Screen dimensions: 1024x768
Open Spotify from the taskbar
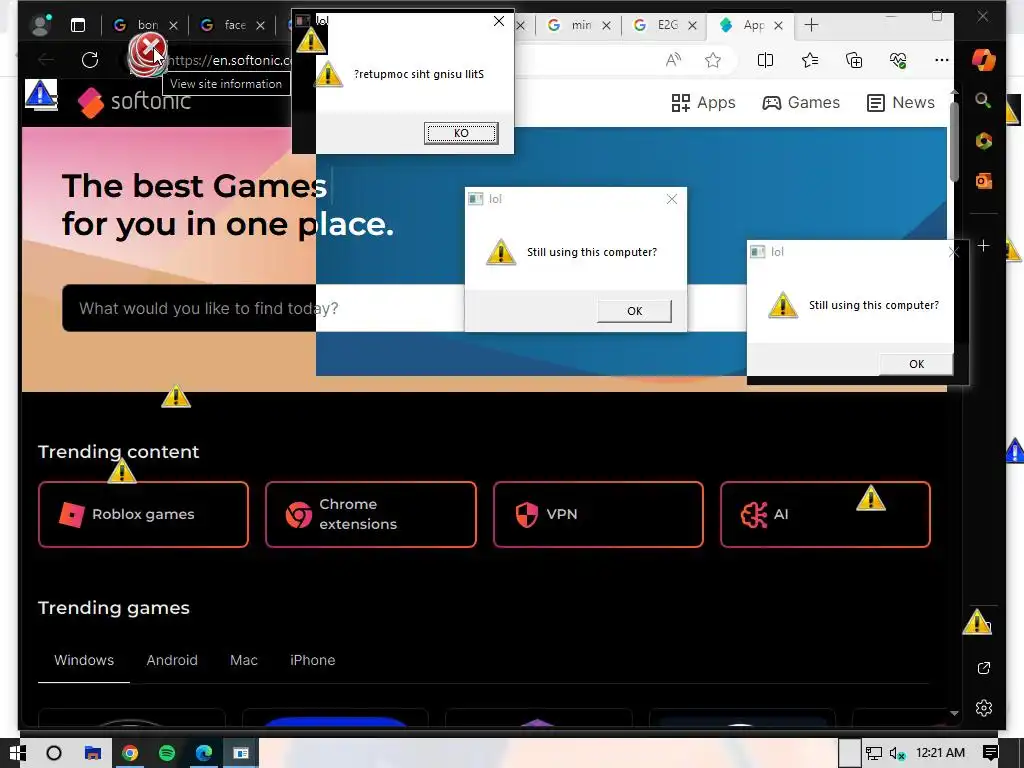point(167,753)
